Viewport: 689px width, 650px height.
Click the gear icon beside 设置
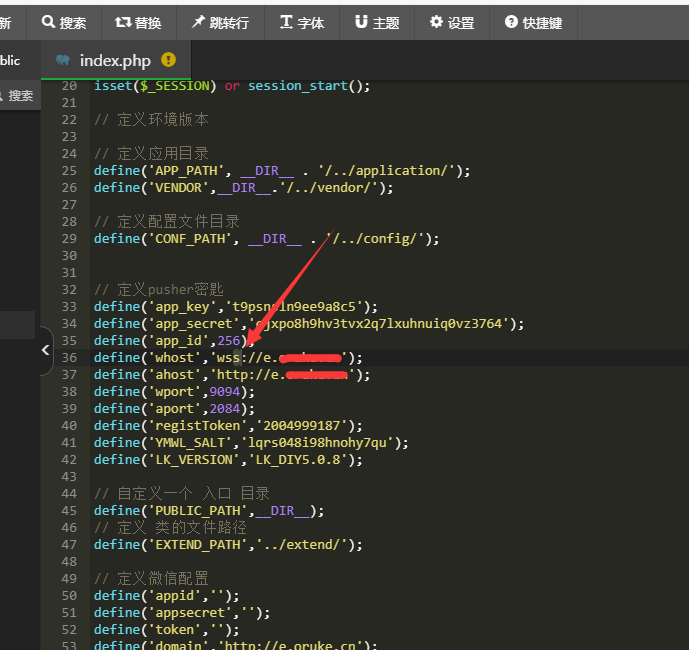pyautogui.click(x=436, y=22)
